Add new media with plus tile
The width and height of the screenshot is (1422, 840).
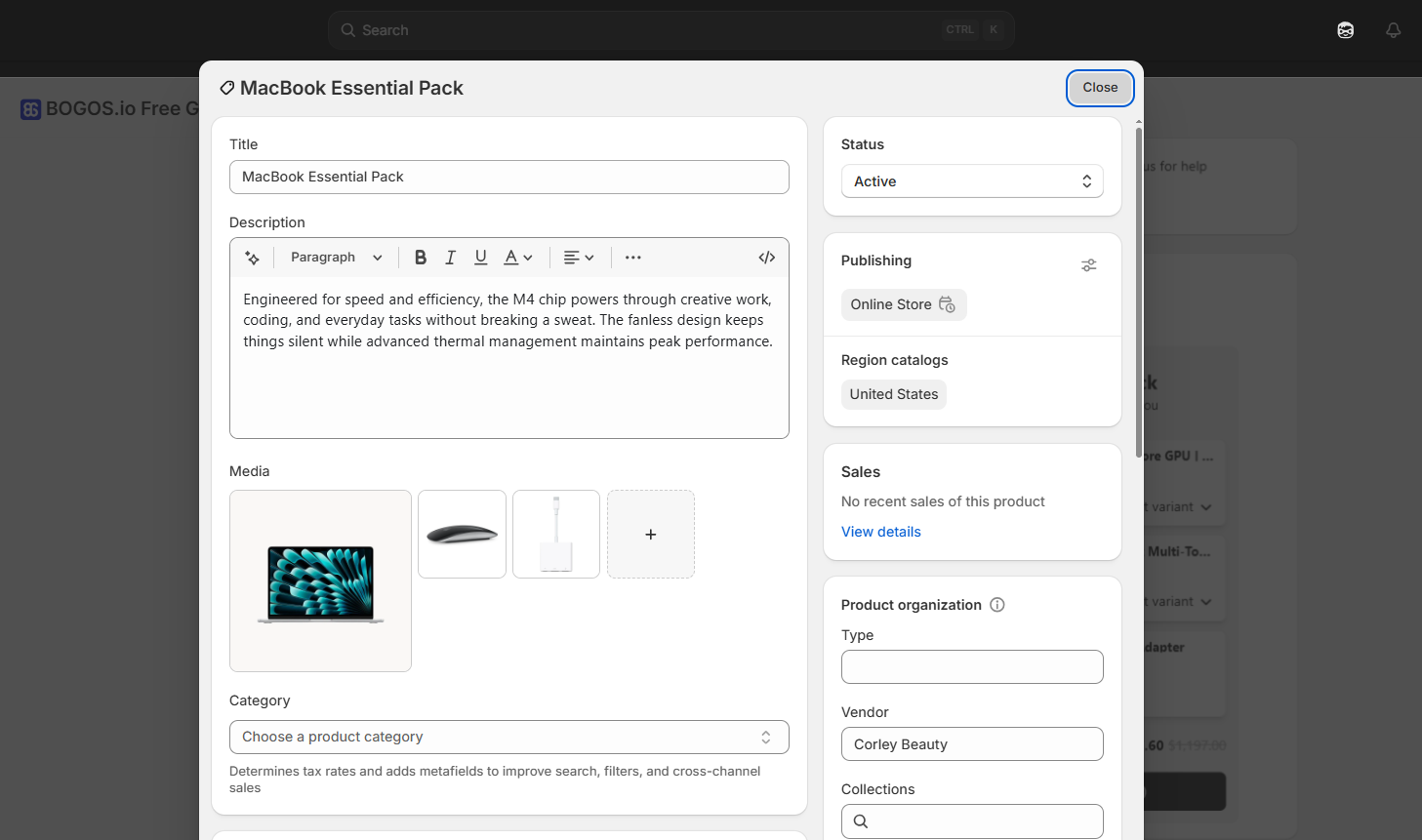pos(651,535)
